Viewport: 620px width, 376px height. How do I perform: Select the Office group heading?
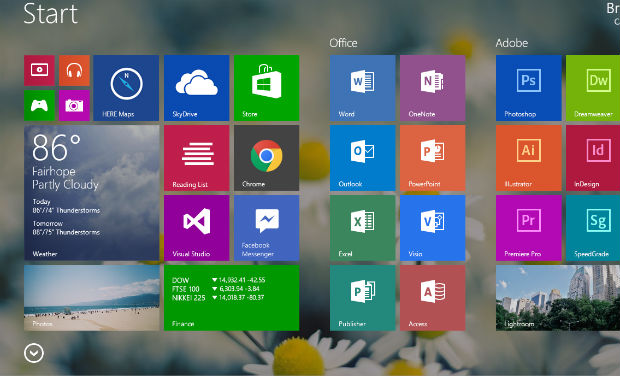point(343,43)
